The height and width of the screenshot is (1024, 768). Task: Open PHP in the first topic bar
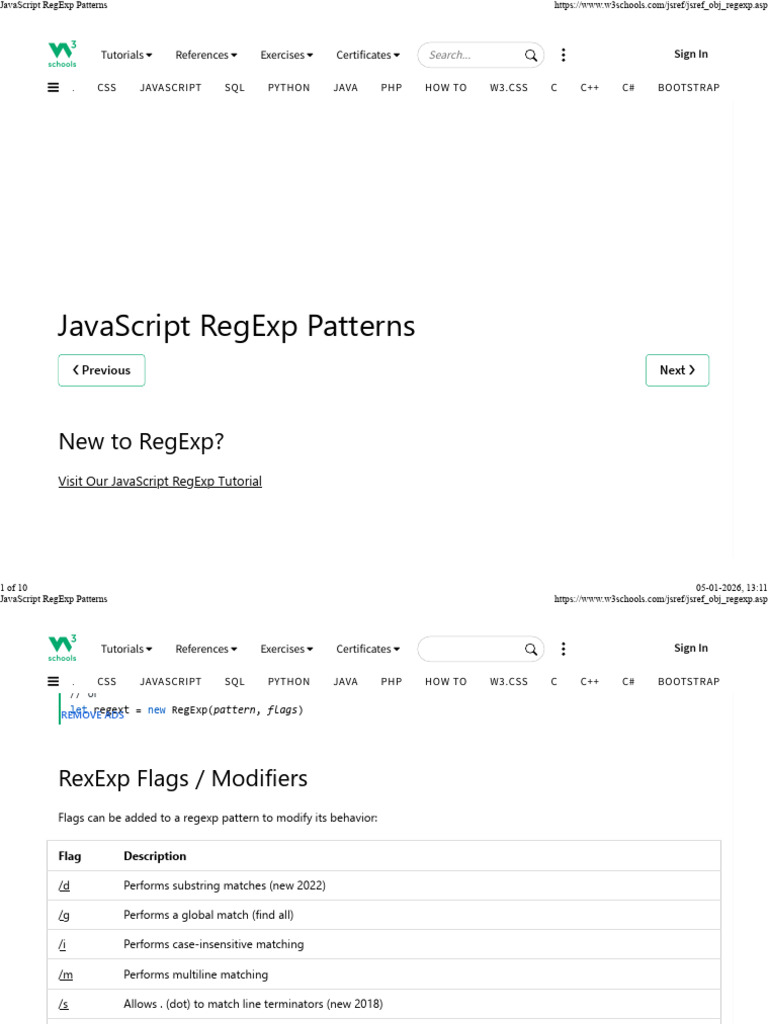coord(391,88)
